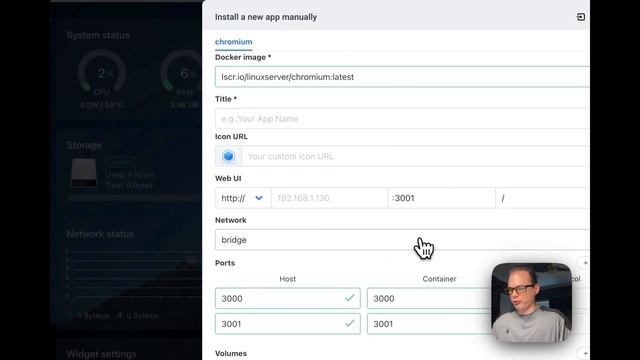Edit the Web UI port :3001 field
Screen dimensions: 640x360
coord(441,198)
